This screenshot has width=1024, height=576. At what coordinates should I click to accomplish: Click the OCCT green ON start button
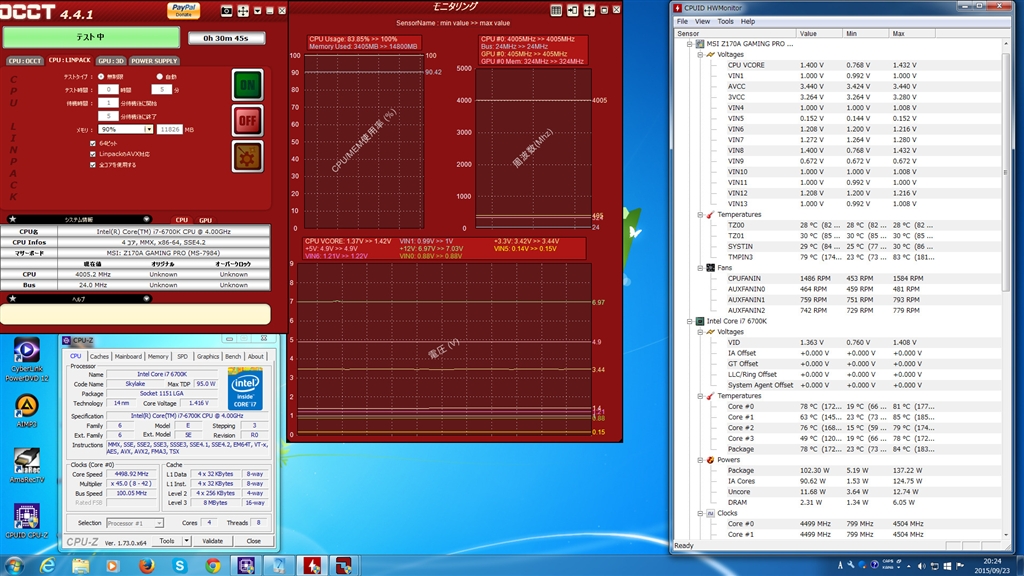247,84
